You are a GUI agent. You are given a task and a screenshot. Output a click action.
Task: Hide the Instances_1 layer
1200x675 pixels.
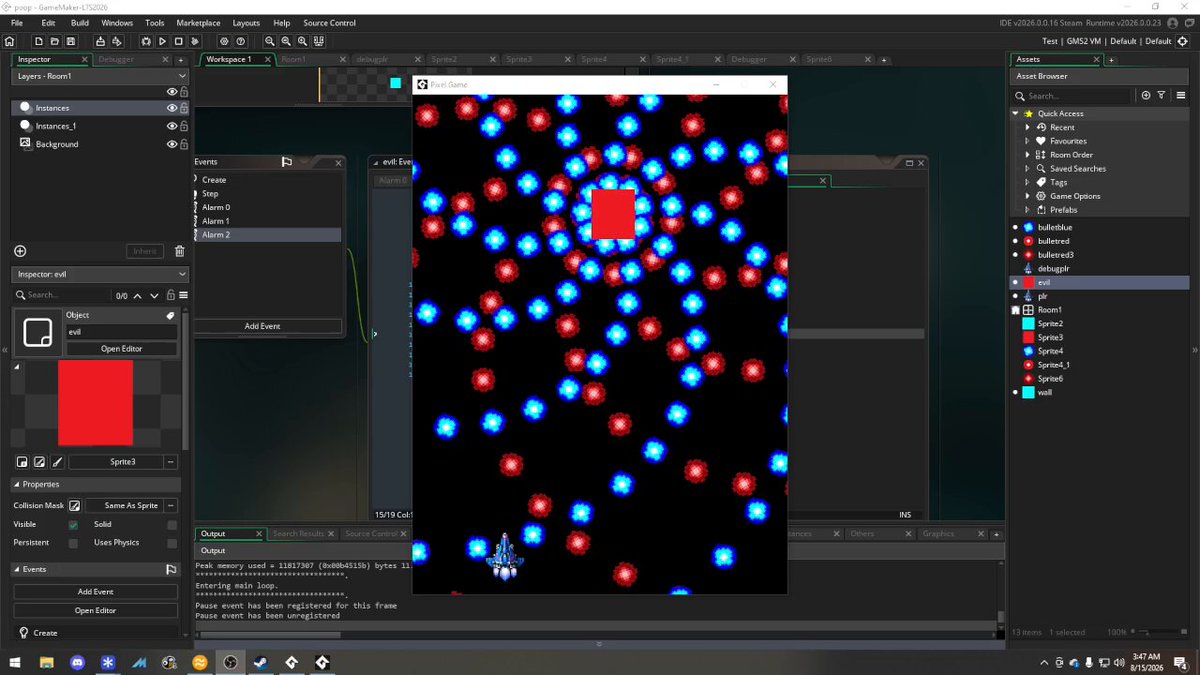click(x=172, y=126)
